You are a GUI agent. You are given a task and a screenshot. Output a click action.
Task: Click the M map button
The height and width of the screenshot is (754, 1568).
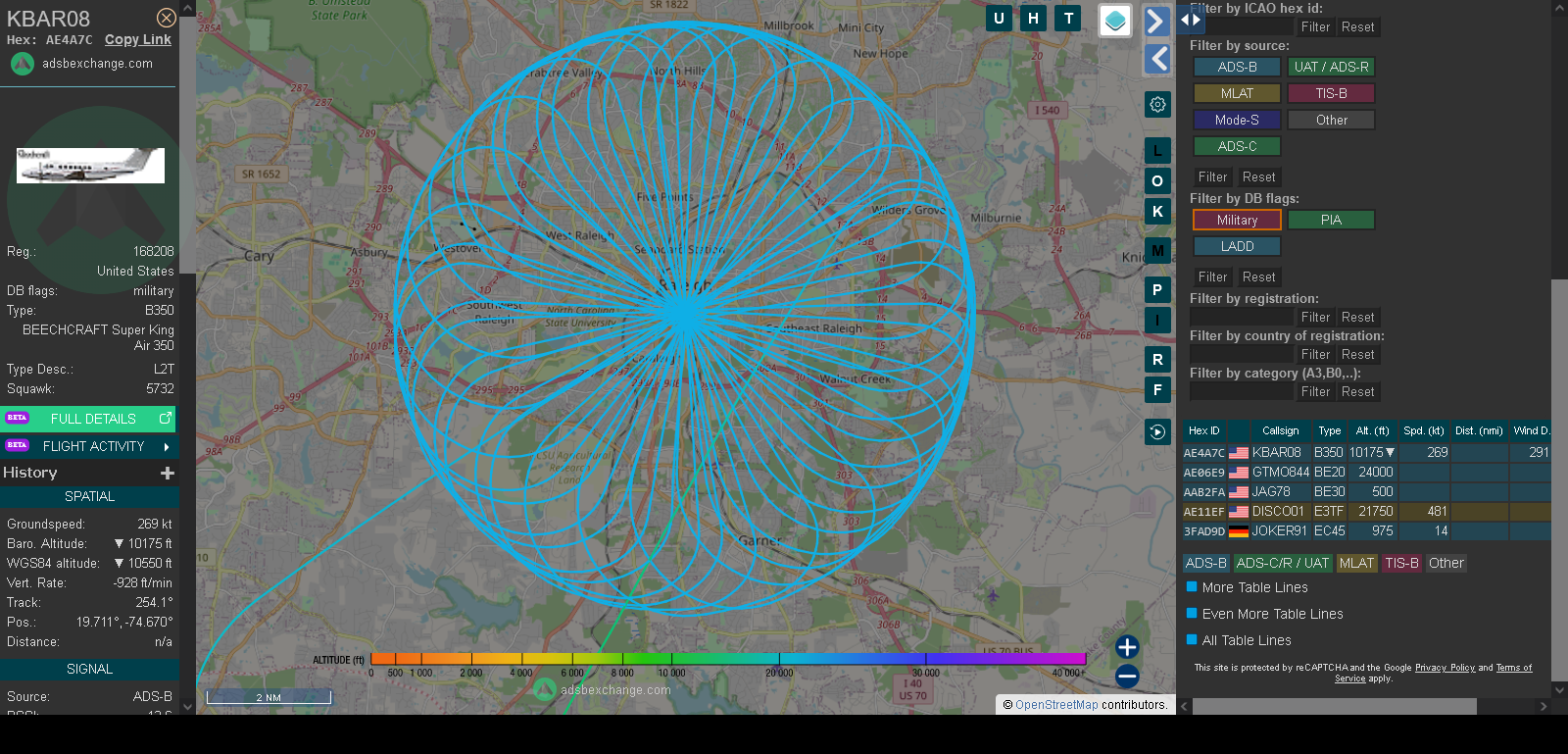(1157, 251)
